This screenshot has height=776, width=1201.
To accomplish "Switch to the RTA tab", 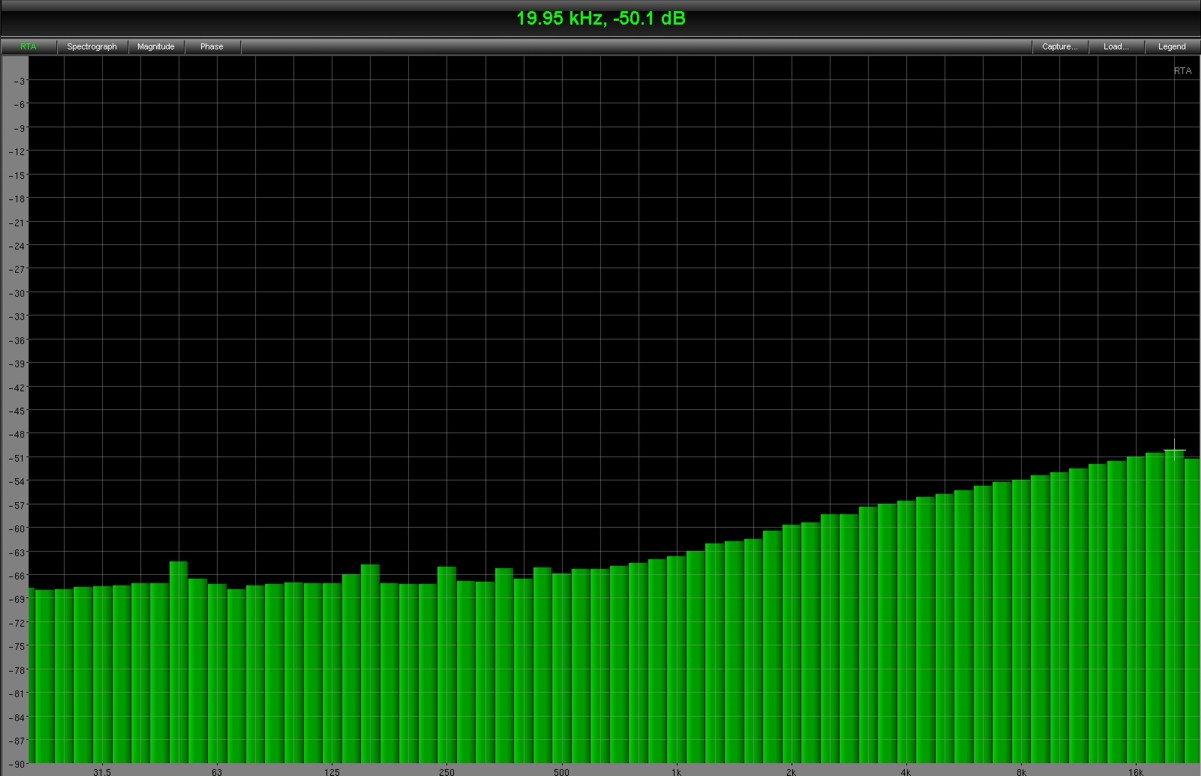I will 29,46.
